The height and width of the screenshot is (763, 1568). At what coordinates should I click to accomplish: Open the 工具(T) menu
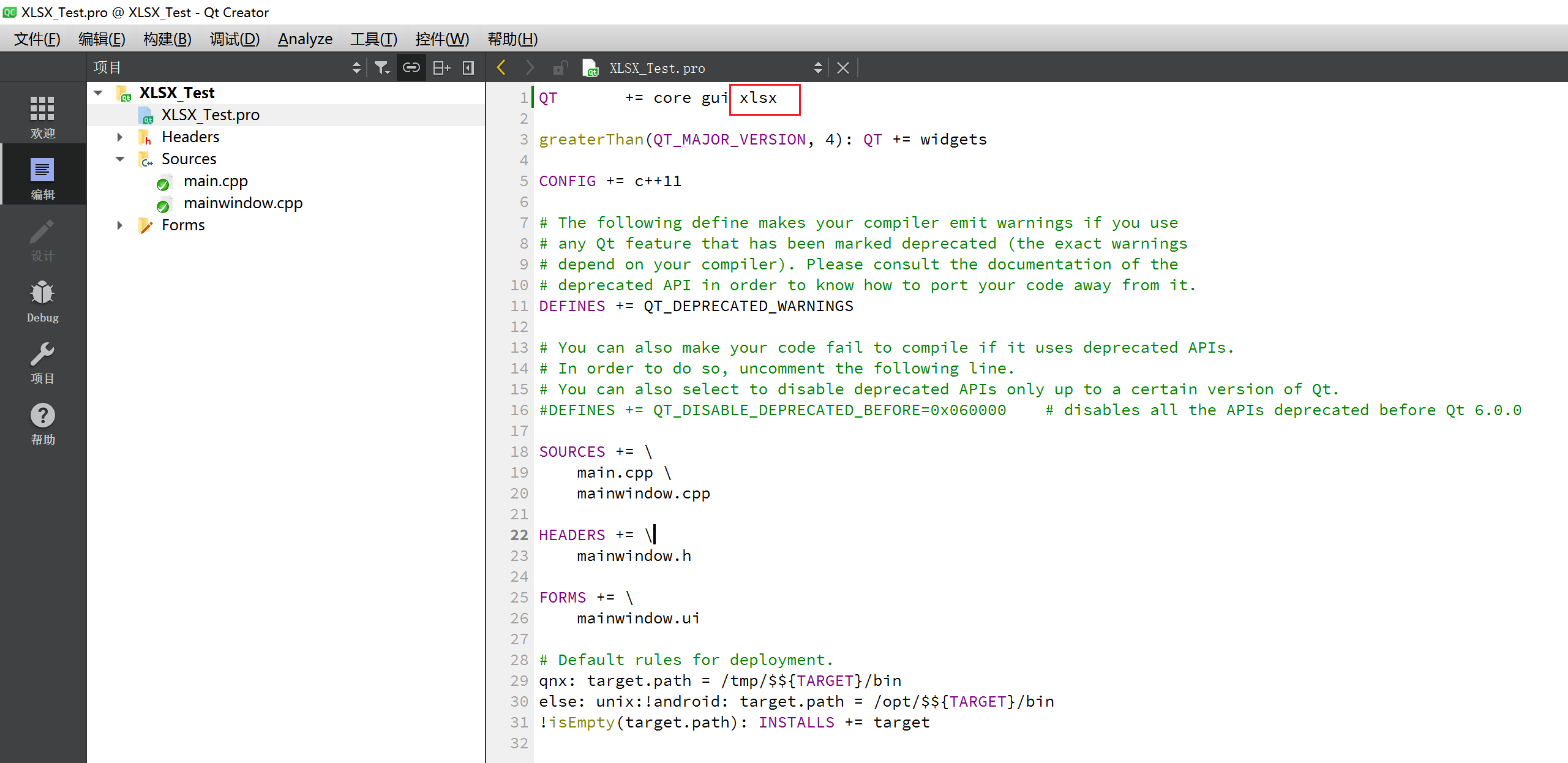pos(373,39)
